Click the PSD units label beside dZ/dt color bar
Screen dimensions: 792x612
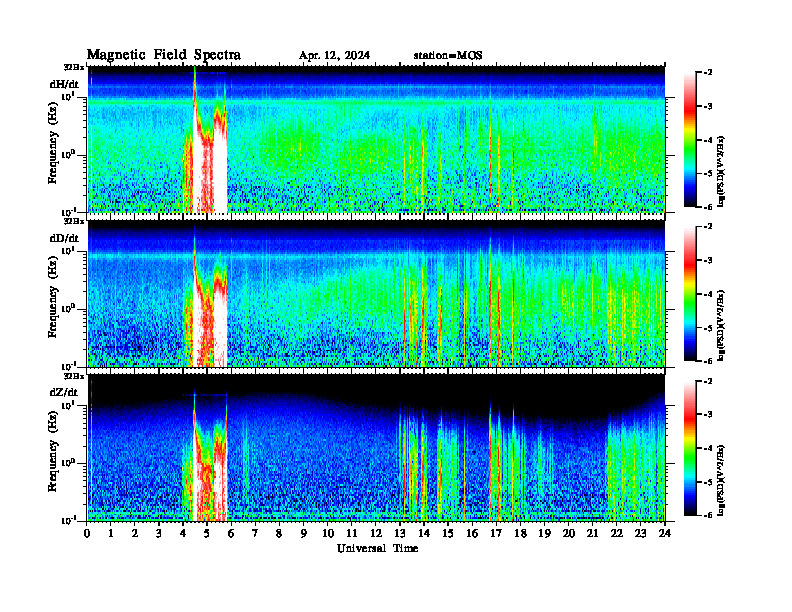tap(721, 480)
